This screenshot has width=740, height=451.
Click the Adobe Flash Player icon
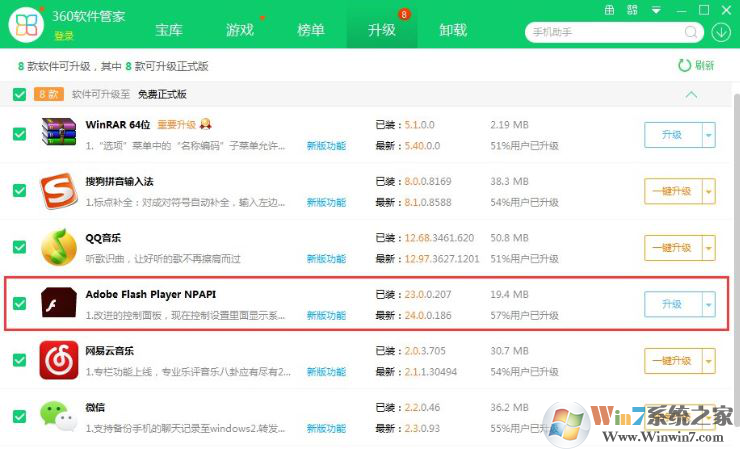pyautogui.click(x=59, y=303)
